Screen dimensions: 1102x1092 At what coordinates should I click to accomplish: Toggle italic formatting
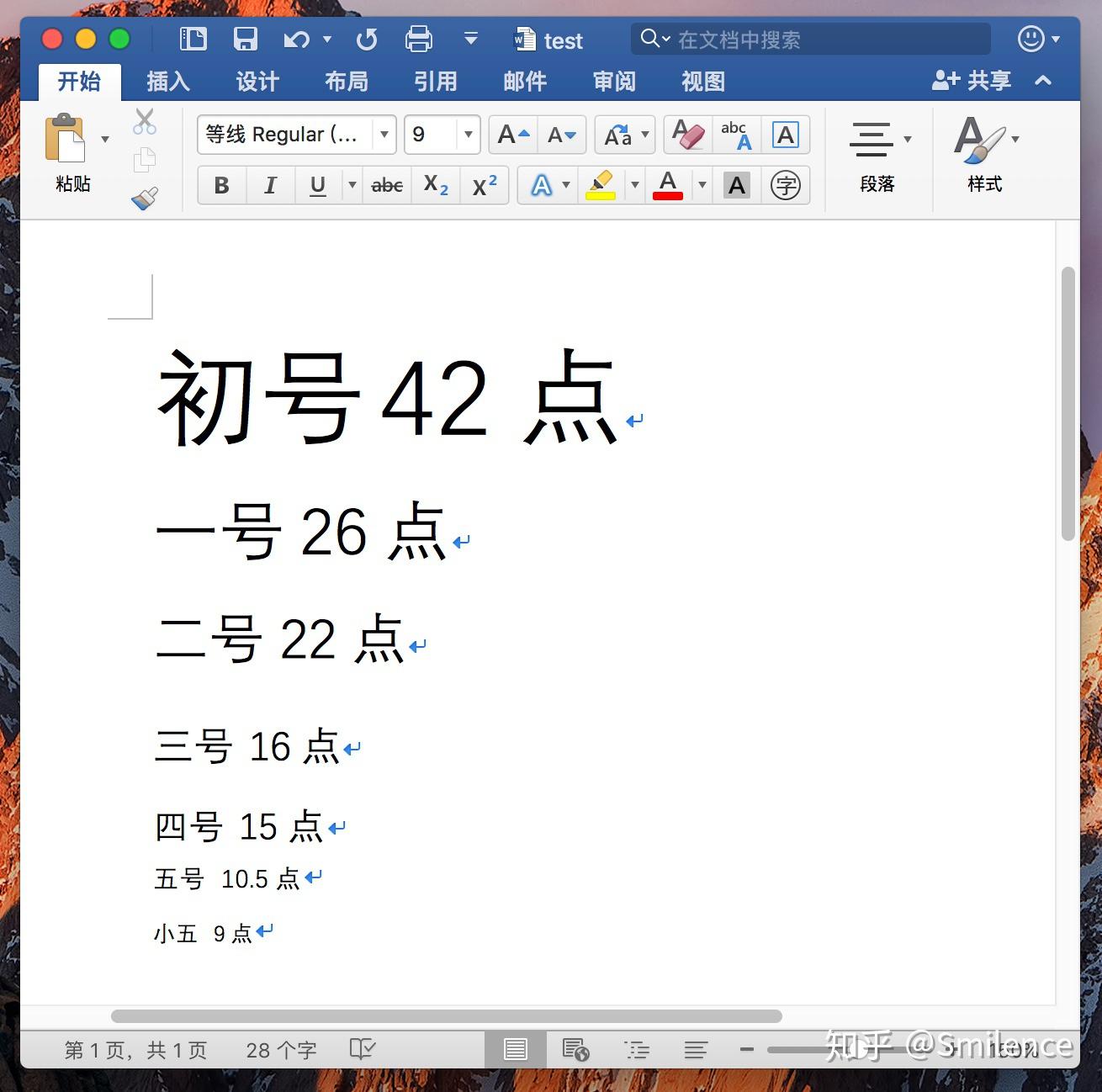(270, 185)
